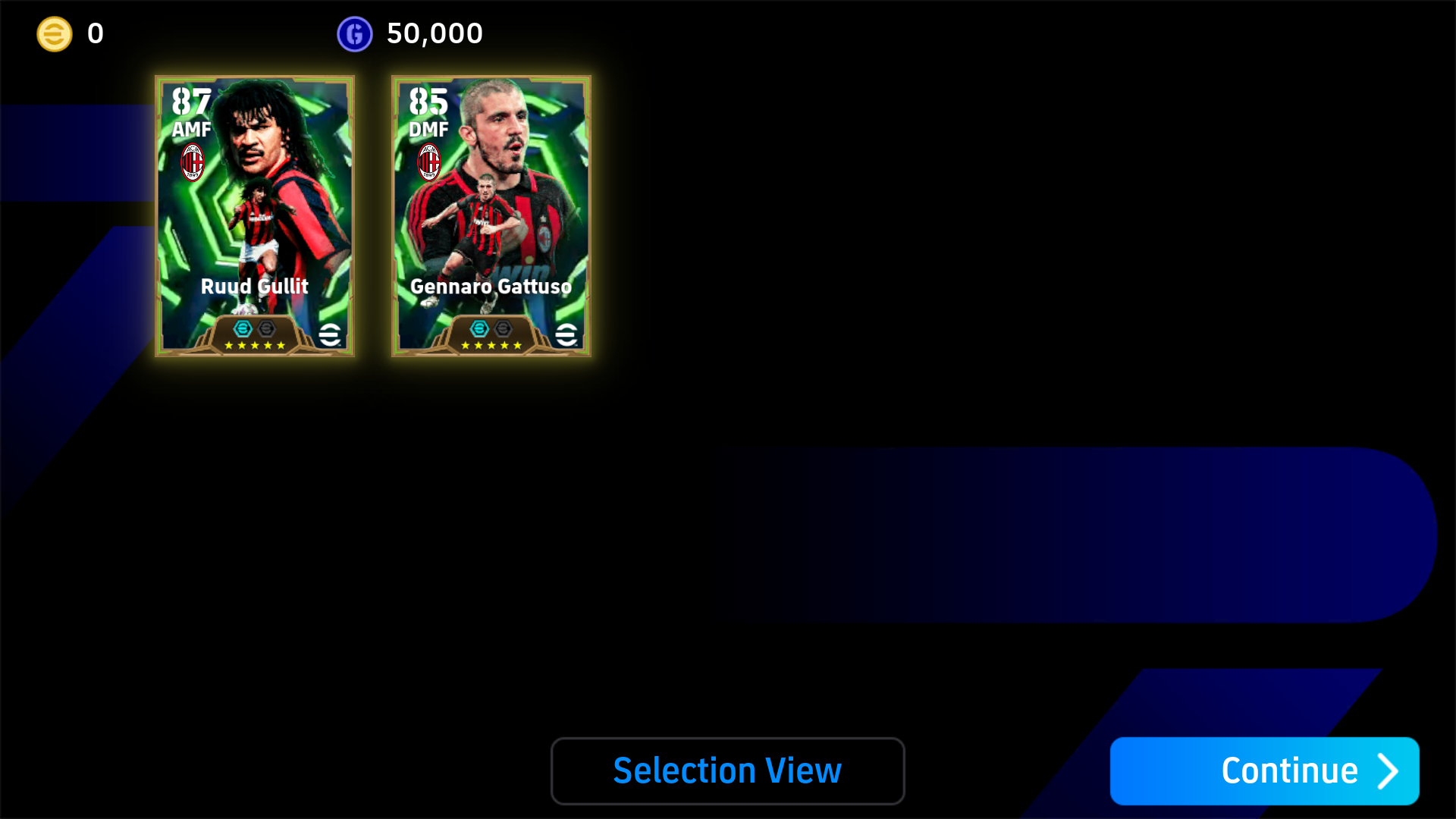Tap the 0 eFootball coins balance
The width and height of the screenshot is (1456, 819).
[x=96, y=34]
